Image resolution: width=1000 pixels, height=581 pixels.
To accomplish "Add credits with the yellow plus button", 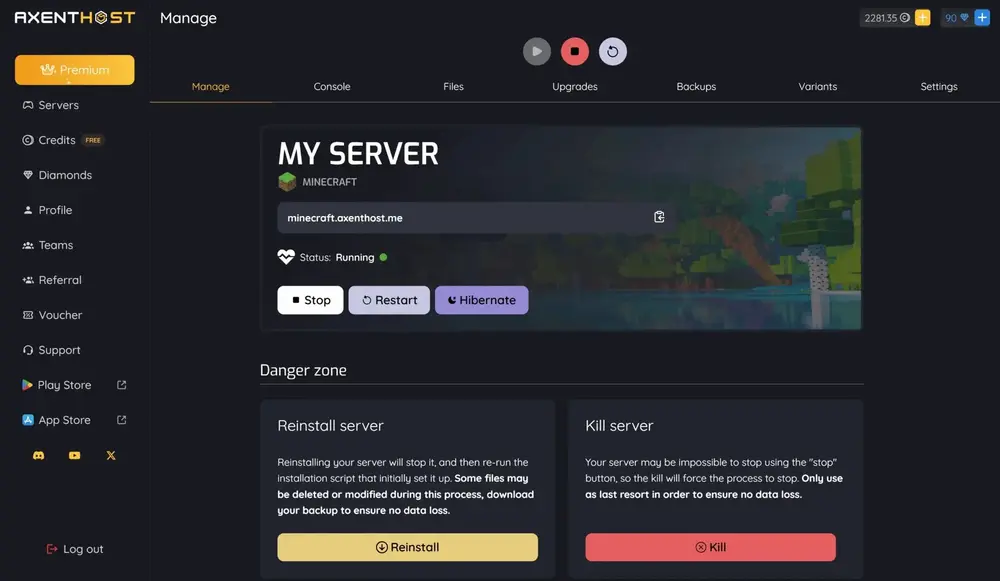I will coord(923,17).
